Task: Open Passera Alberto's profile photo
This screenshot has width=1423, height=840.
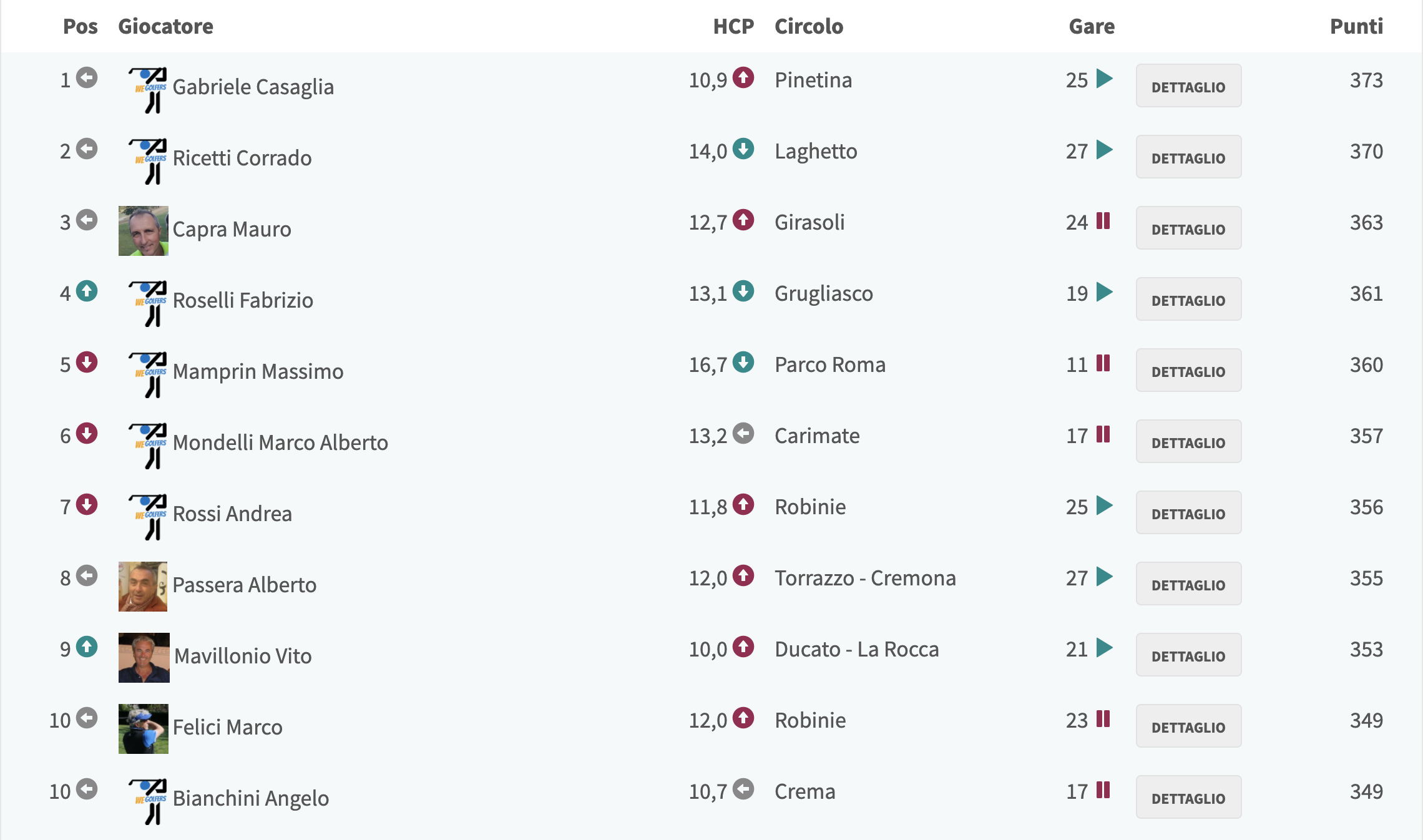Action: tap(143, 587)
